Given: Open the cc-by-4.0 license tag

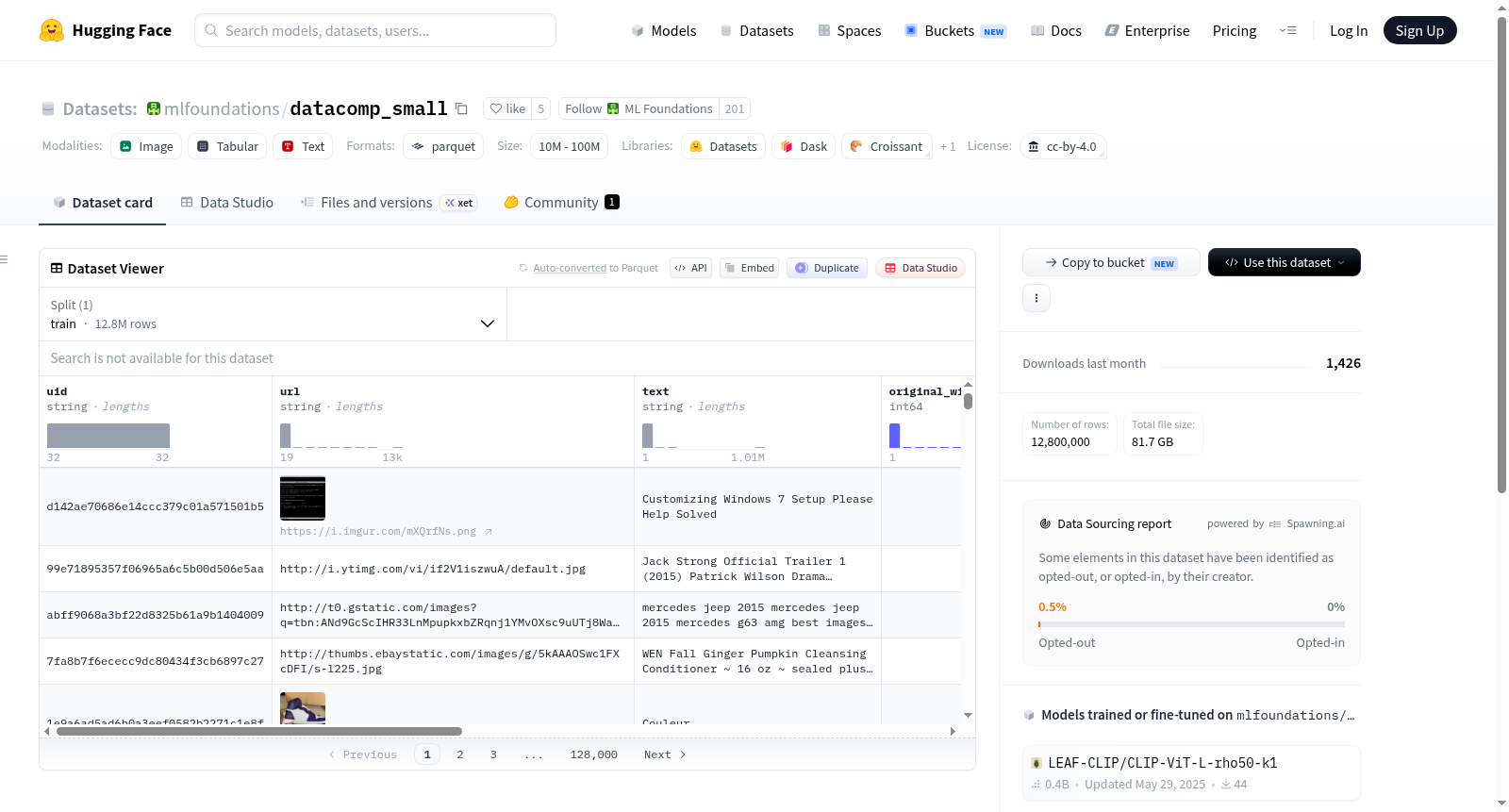Looking at the screenshot, I should coord(1063,146).
